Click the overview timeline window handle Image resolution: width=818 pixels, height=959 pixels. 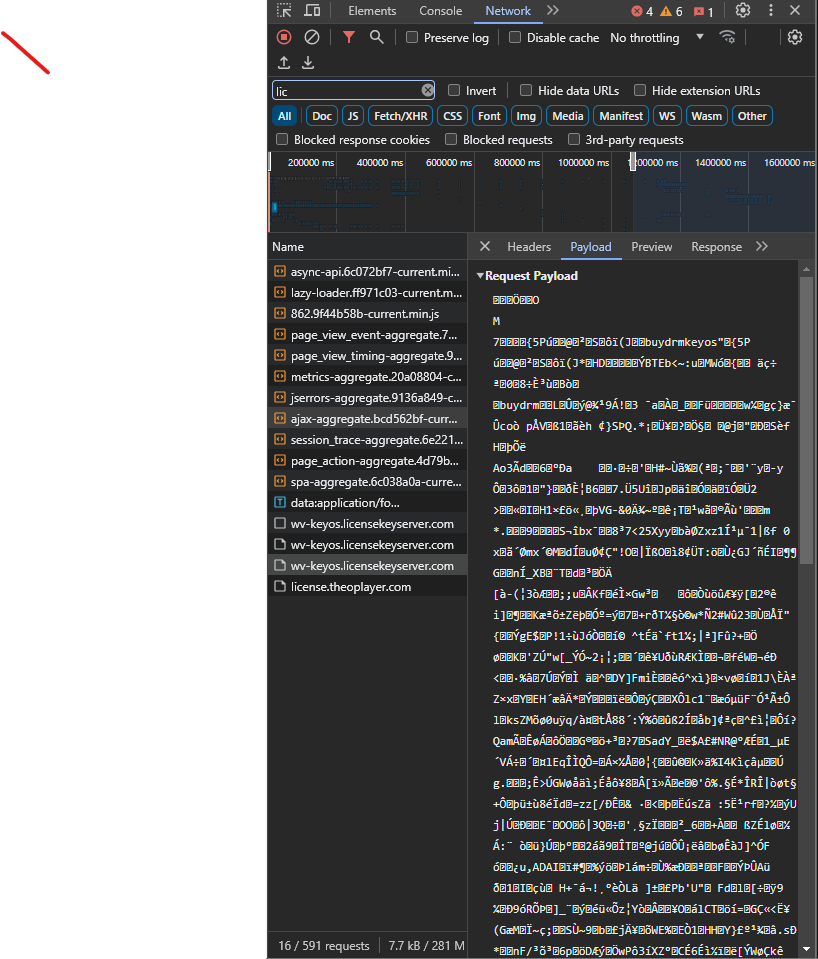point(633,162)
